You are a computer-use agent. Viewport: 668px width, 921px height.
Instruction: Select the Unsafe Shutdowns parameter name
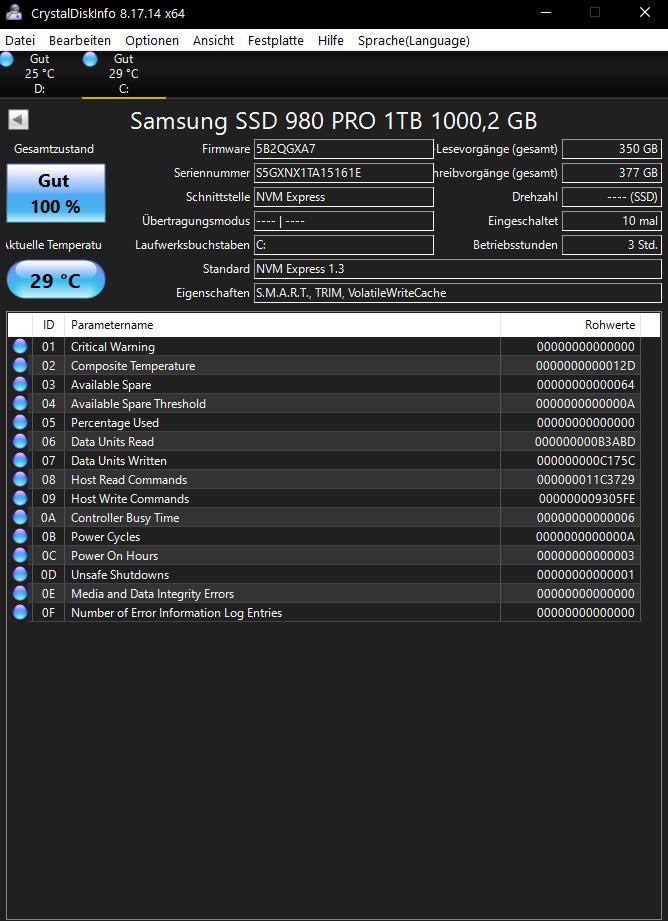(120, 574)
